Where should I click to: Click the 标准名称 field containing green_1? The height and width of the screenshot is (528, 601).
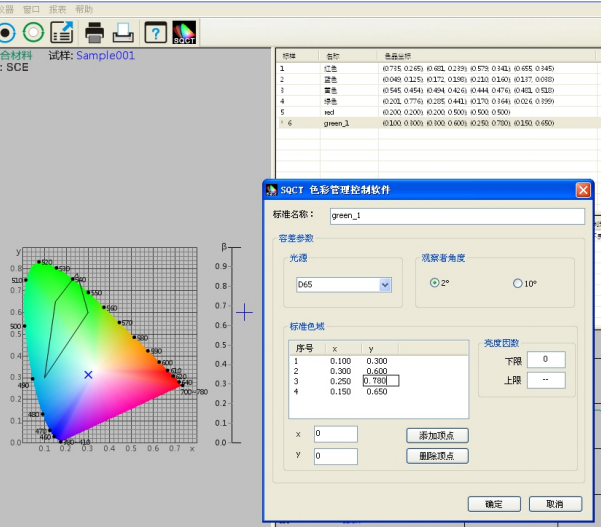pyautogui.click(x=456, y=215)
